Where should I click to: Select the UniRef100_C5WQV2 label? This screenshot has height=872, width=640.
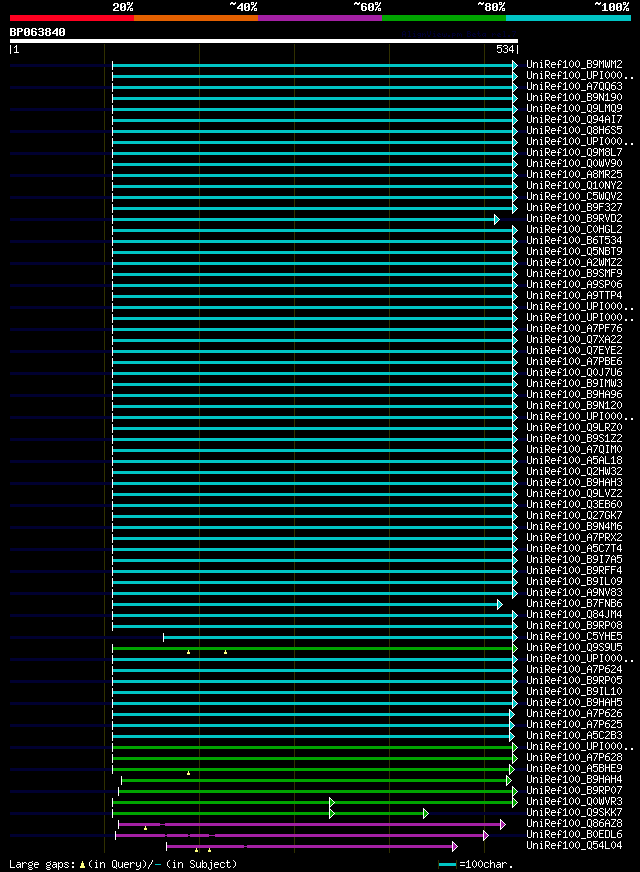[x=574, y=196]
